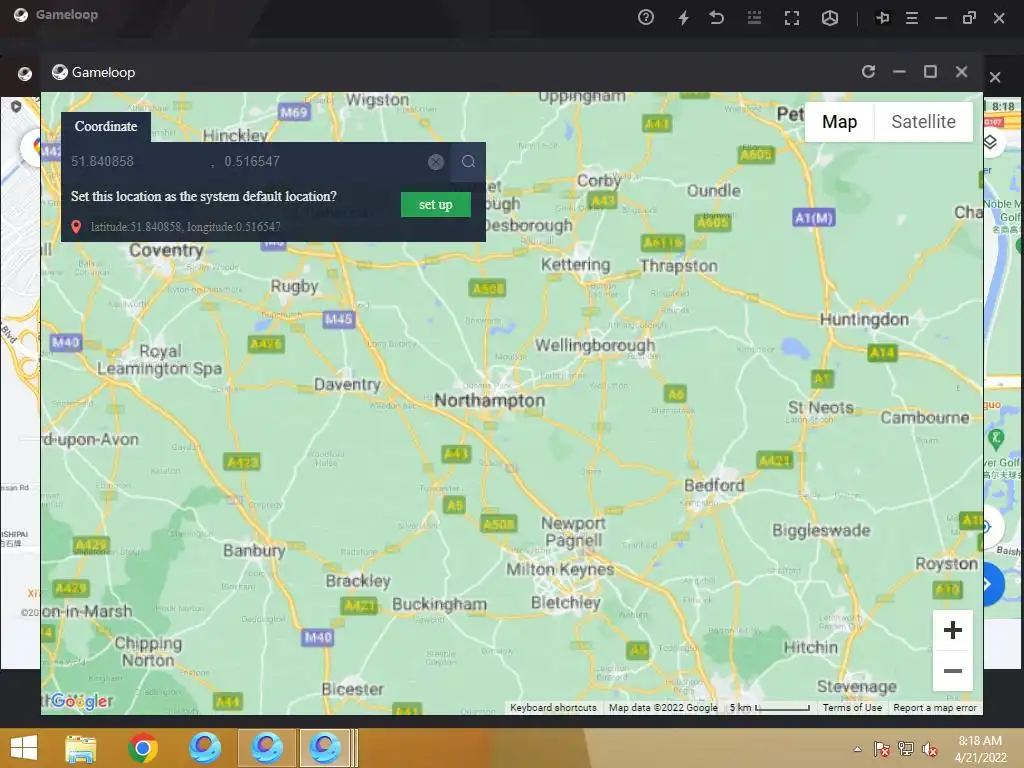This screenshot has width=1024, height=768.
Task: Click the Coventry map label
Action: pyautogui.click(x=166, y=250)
